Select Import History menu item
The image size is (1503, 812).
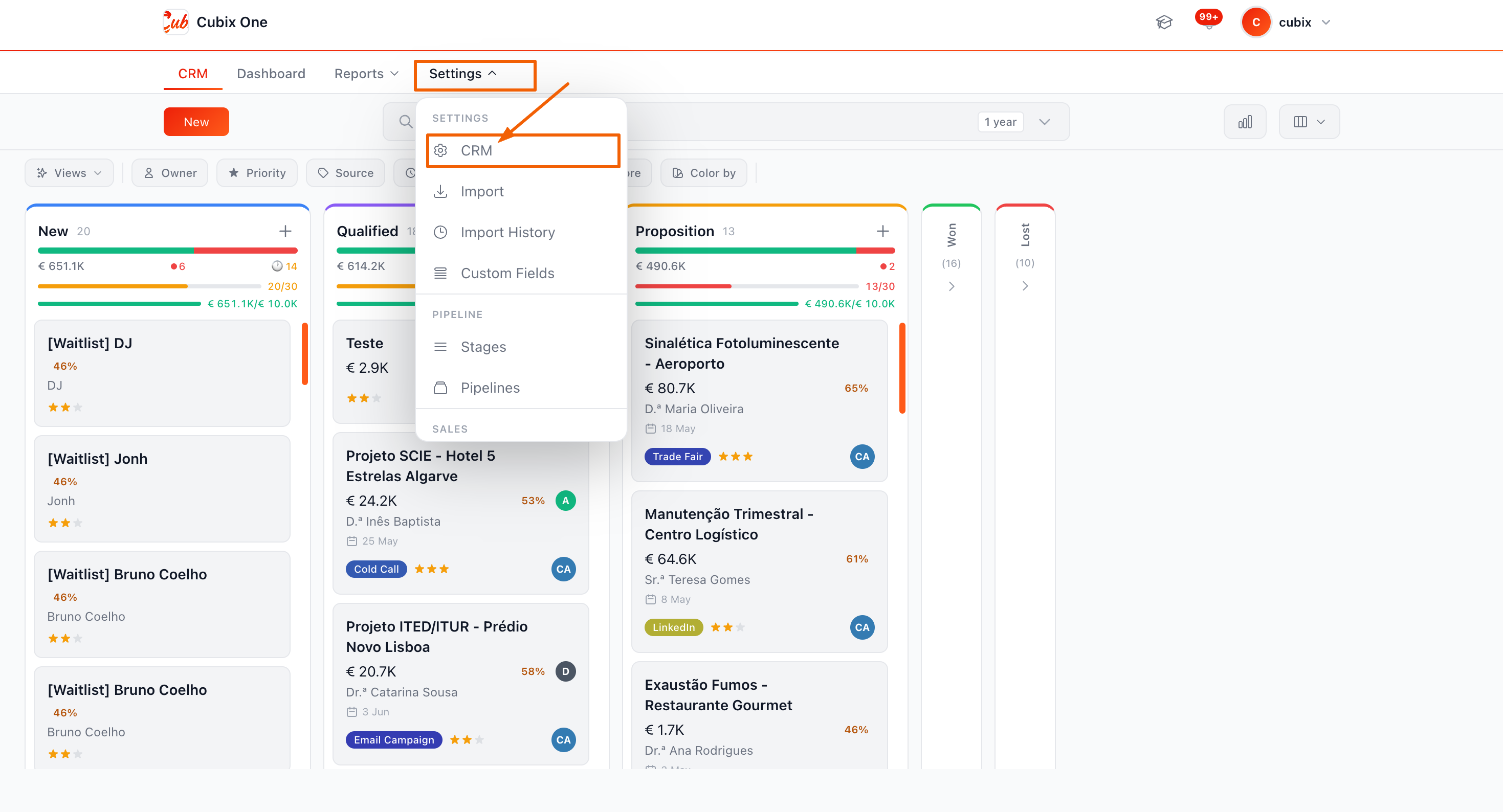(522, 232)
